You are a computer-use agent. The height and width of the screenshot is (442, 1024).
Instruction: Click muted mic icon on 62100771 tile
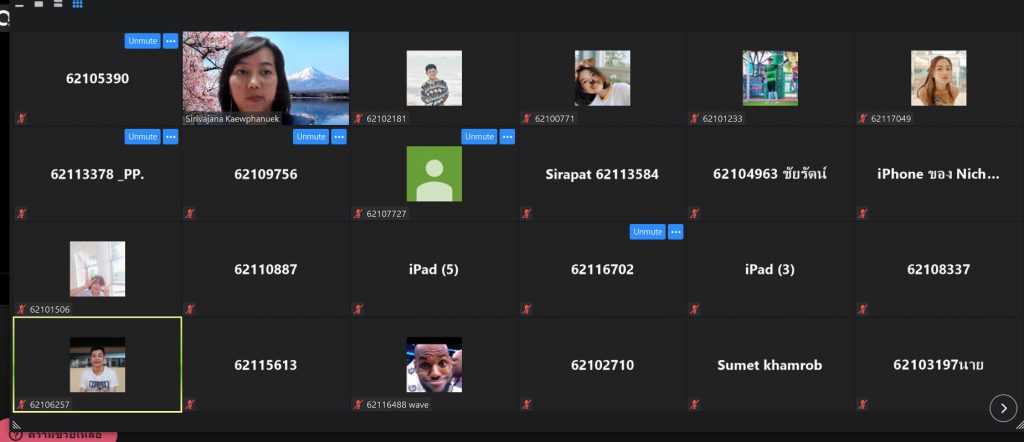pyautogui.click(x=526, y=118)
